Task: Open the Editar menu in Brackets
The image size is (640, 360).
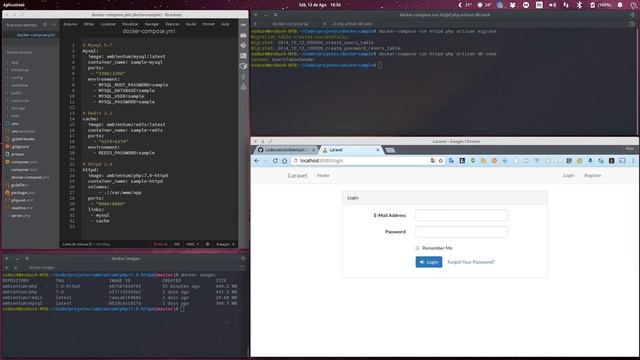Action: pyautogui.click(x=89, y=24)
